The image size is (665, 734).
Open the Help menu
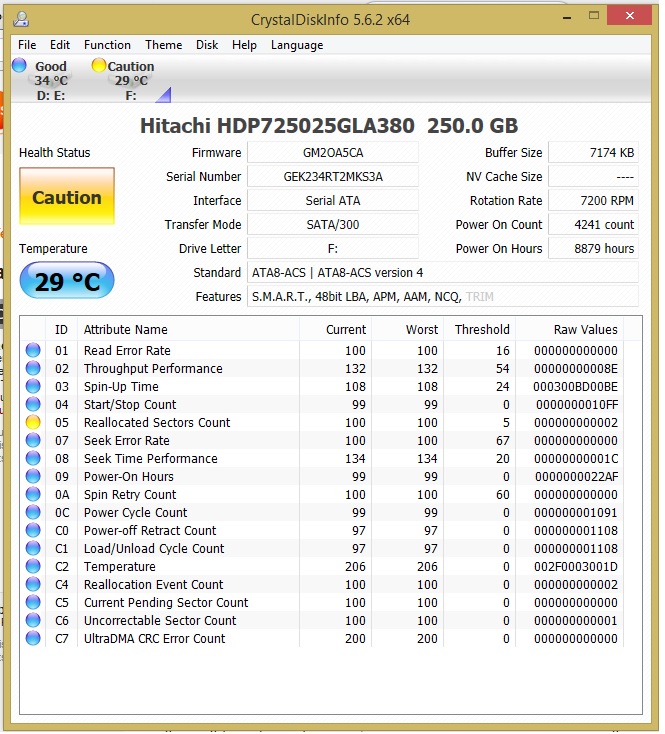(244, 45)
